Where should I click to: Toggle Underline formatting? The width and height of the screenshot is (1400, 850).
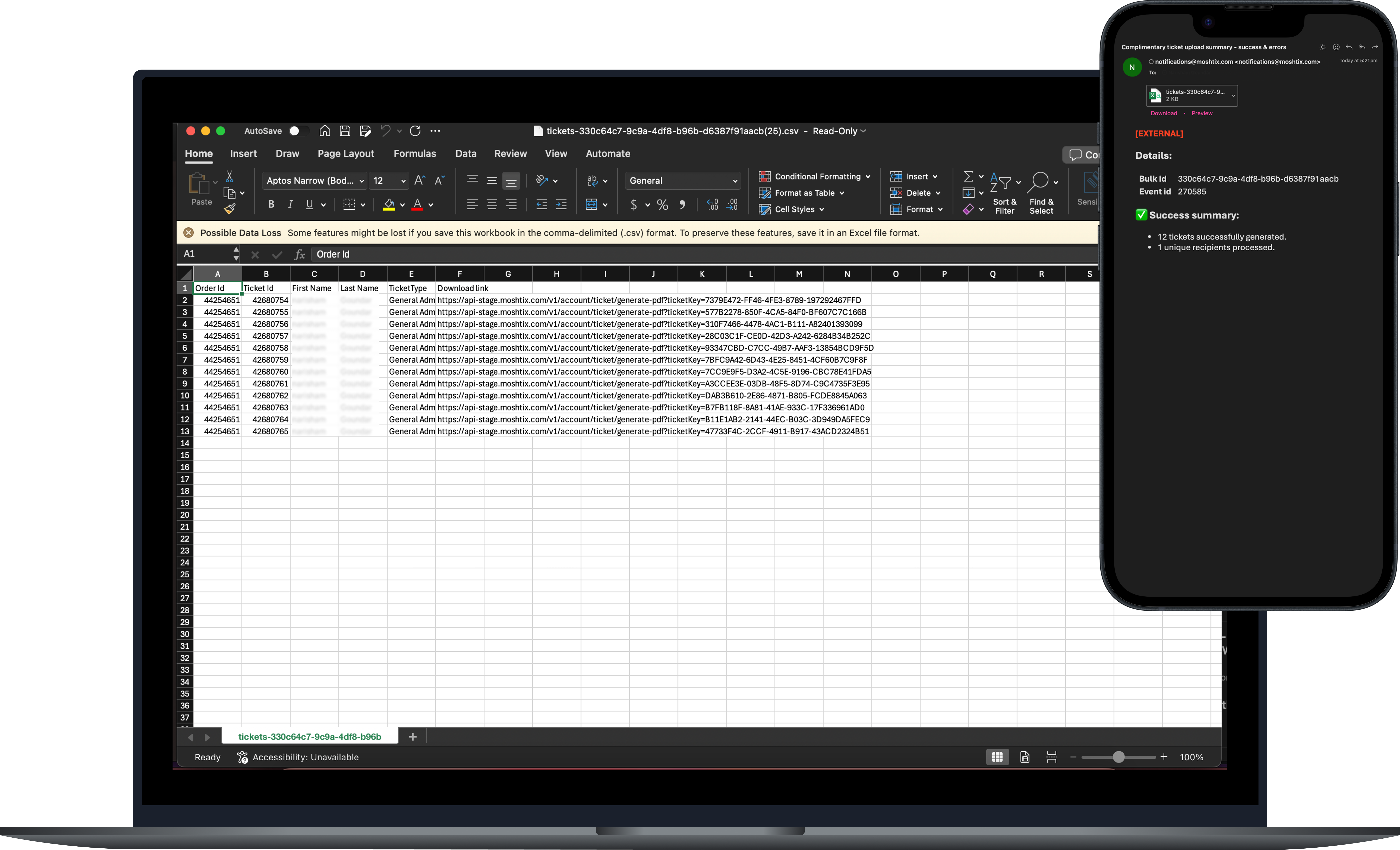point(310,204)
